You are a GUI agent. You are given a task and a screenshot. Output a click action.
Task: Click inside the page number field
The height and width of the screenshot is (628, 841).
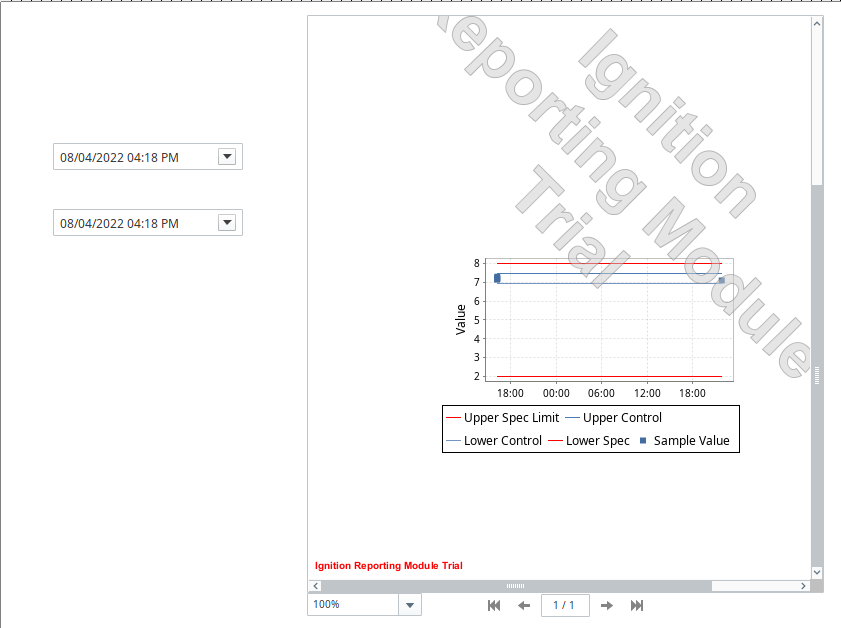coord(565,605)
